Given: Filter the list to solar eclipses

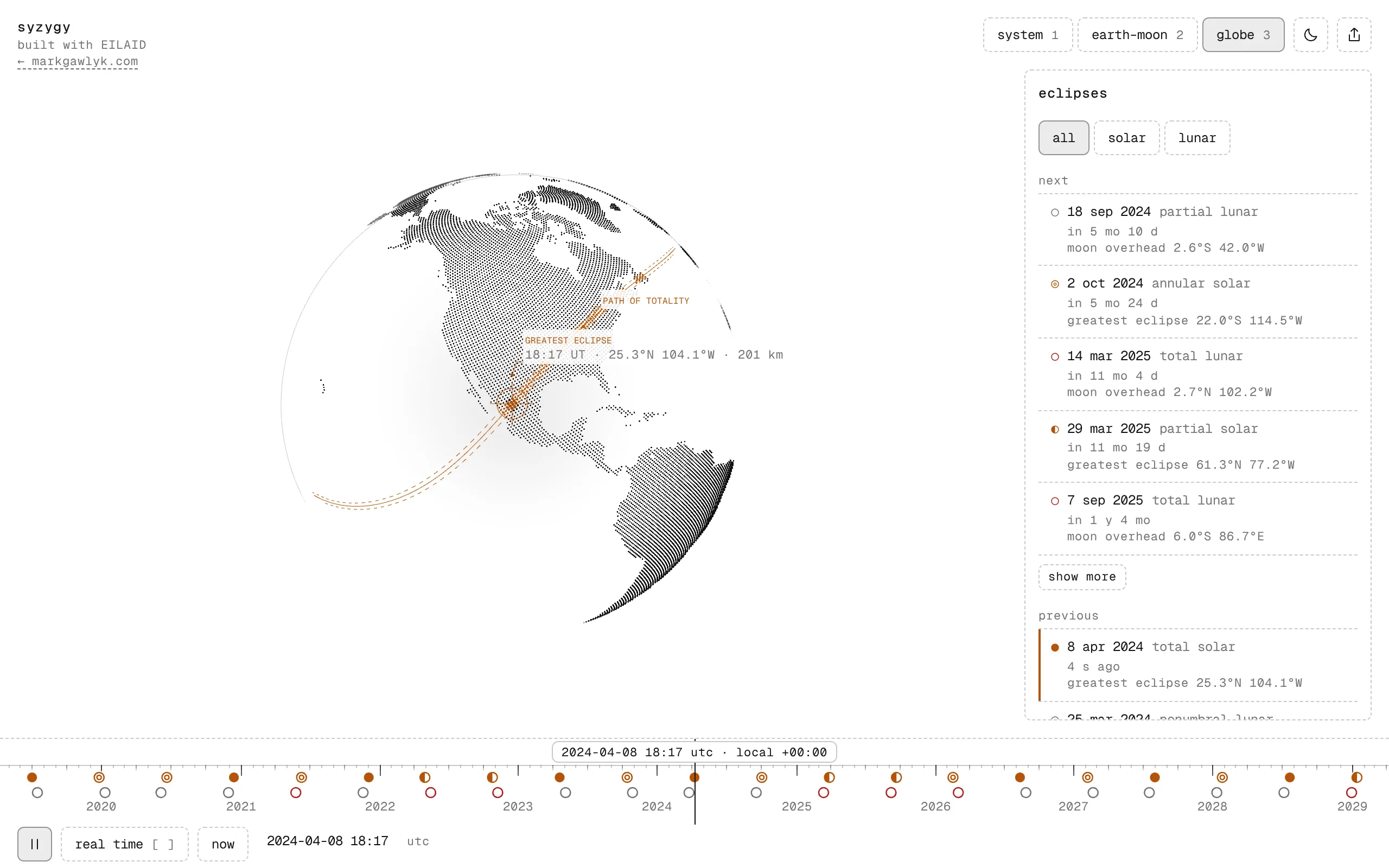Looking at the screenshot, I should 1127,138.
